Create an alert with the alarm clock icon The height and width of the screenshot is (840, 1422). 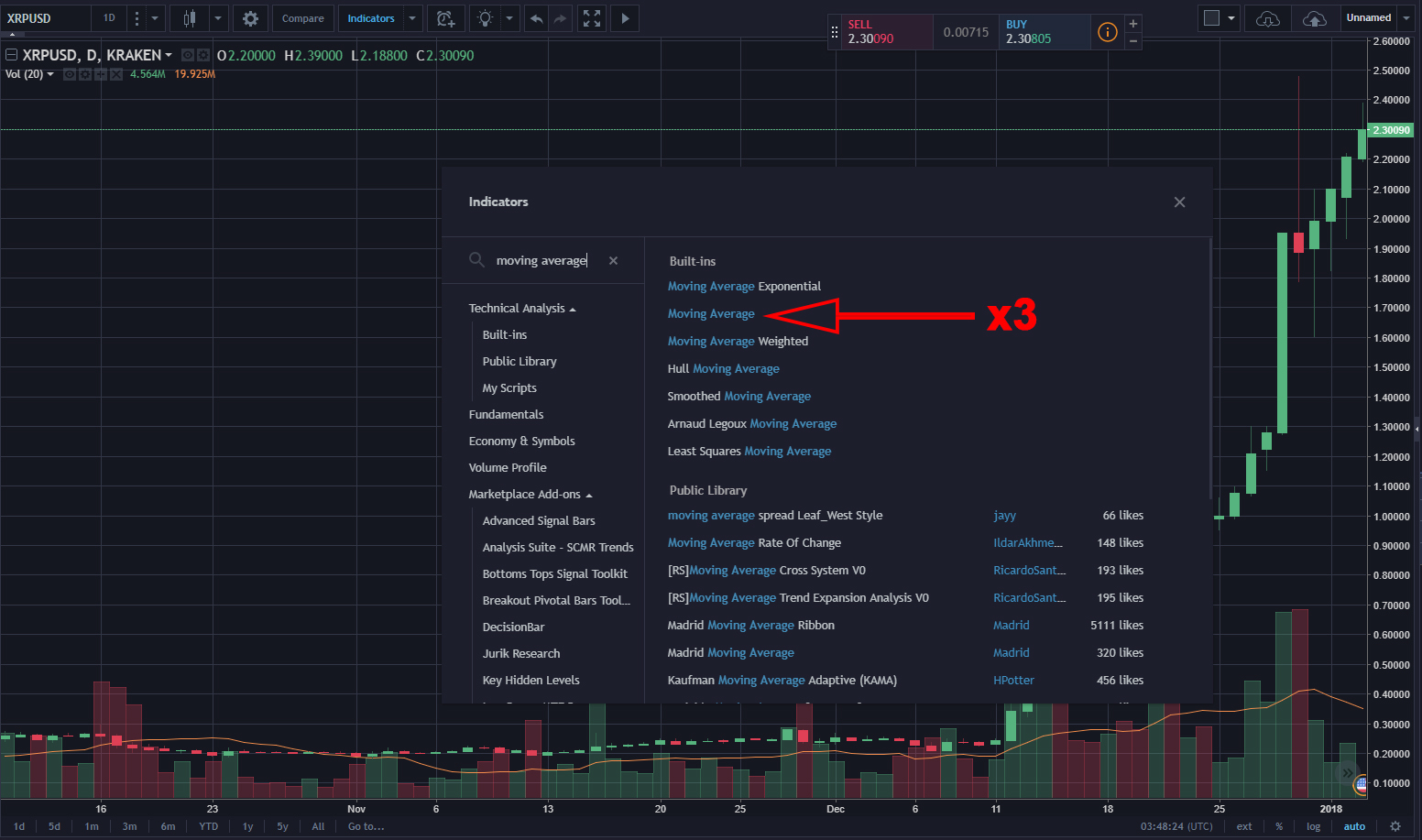point(445,18)
